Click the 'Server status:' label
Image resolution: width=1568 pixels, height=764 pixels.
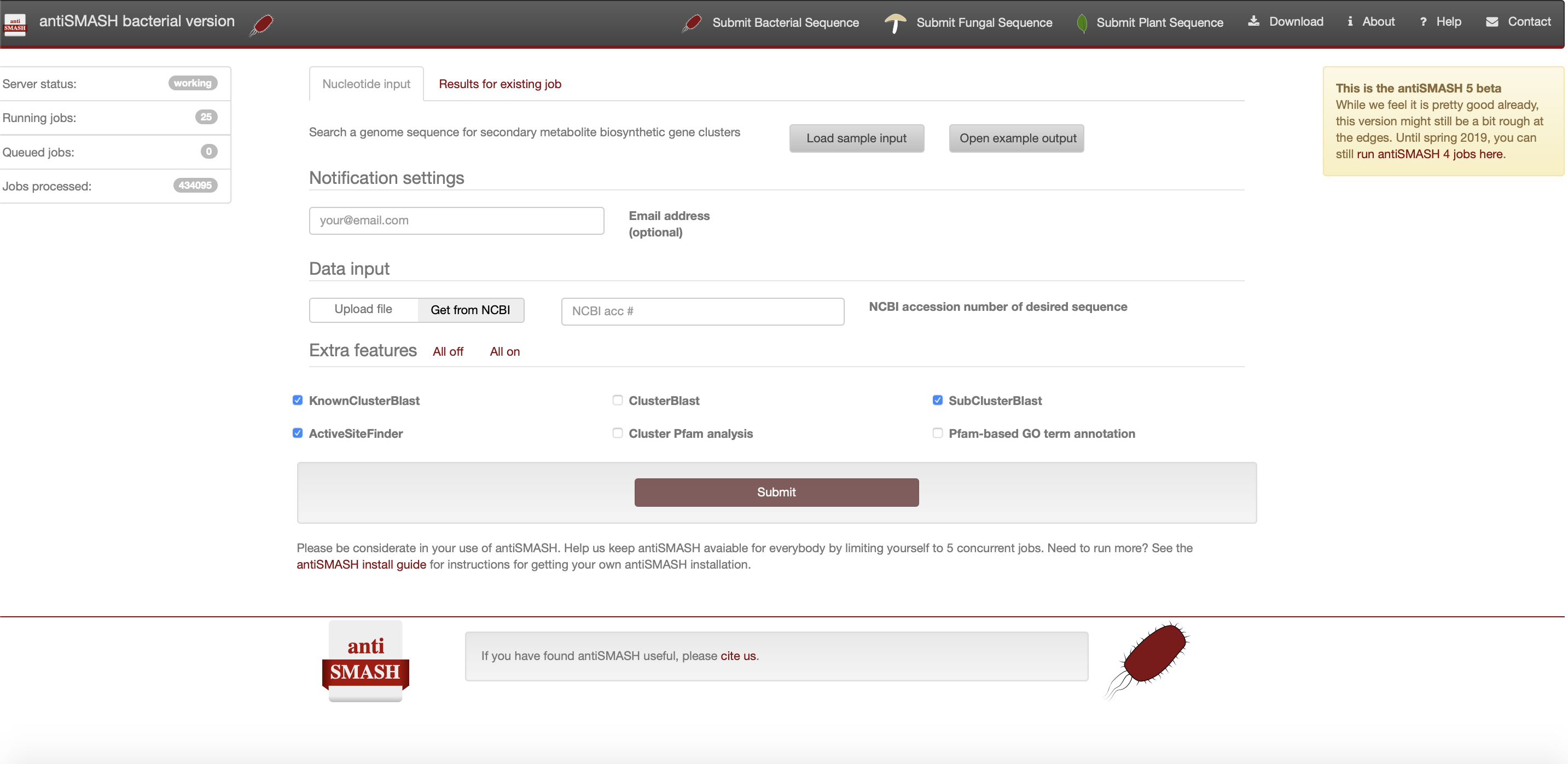tap(39, 84)
